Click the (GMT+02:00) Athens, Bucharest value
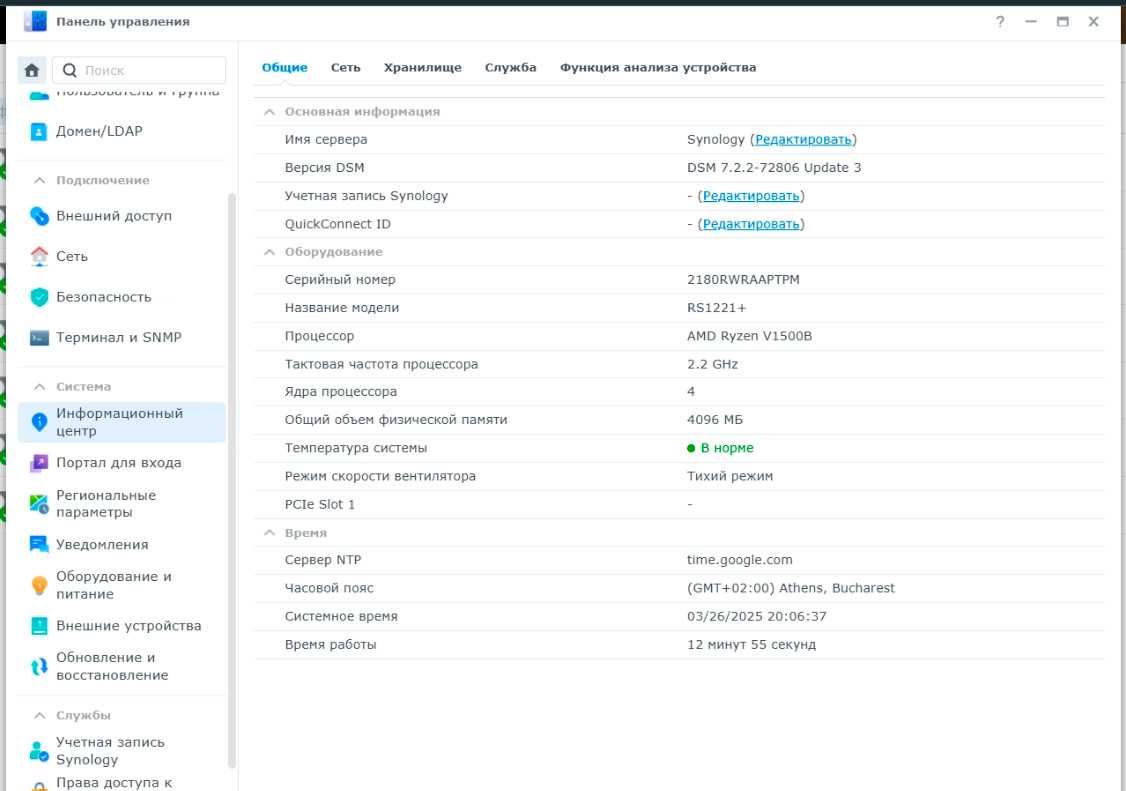Image resolution: width=1126 pixels, height=791 pixels. (x=791, y=588)
